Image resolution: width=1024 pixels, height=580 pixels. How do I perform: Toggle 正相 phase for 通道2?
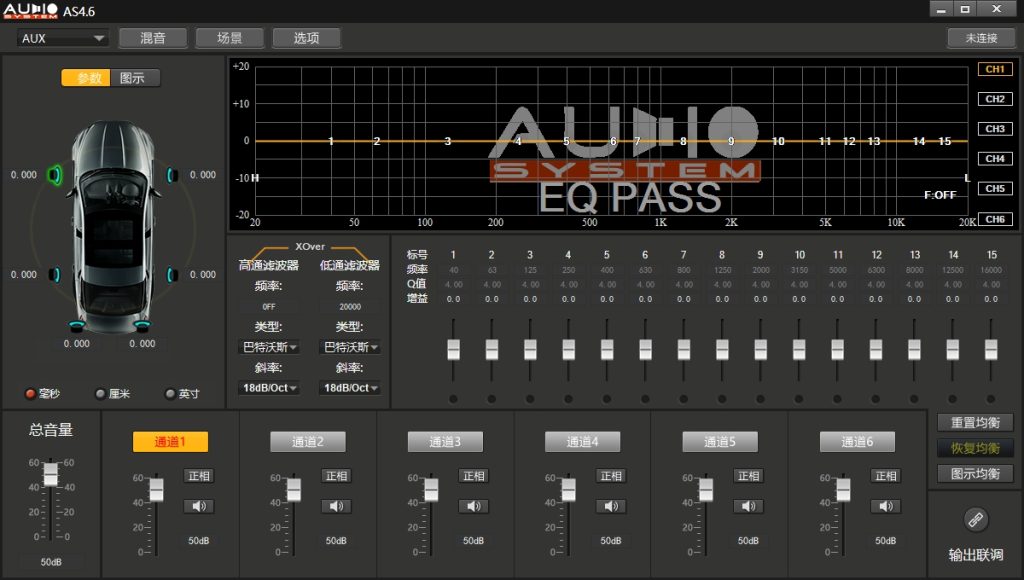click(336, 476)
